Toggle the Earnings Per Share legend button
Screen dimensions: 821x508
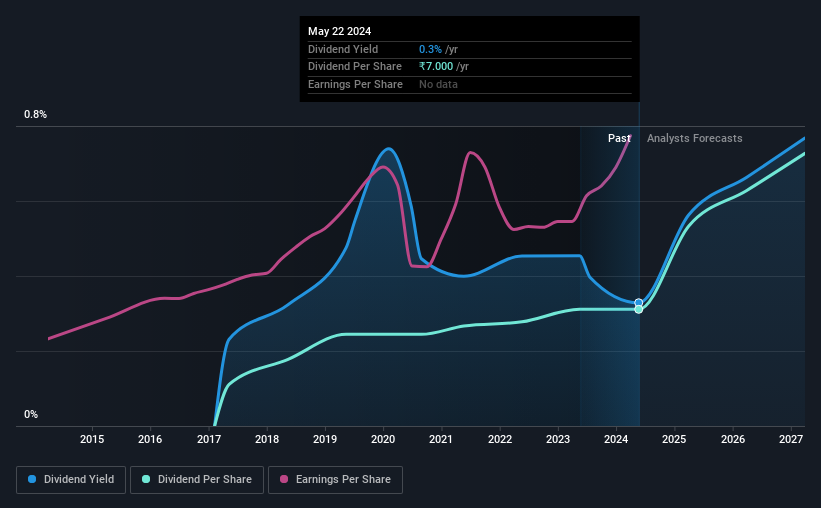click(x=335, y=480)
